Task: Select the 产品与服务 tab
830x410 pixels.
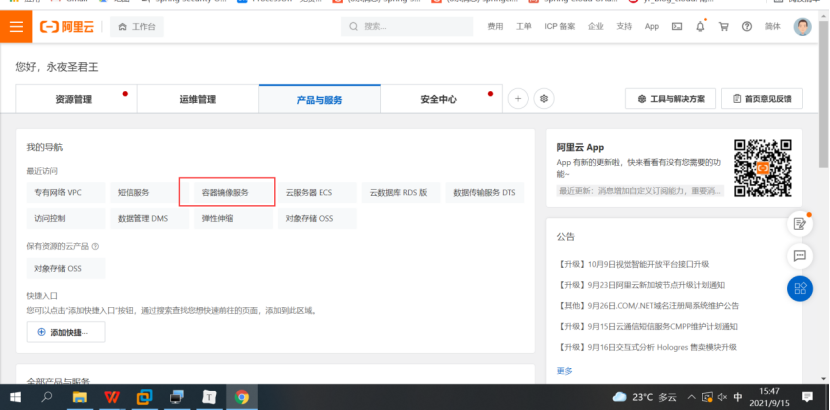Action: pos(320,99)
